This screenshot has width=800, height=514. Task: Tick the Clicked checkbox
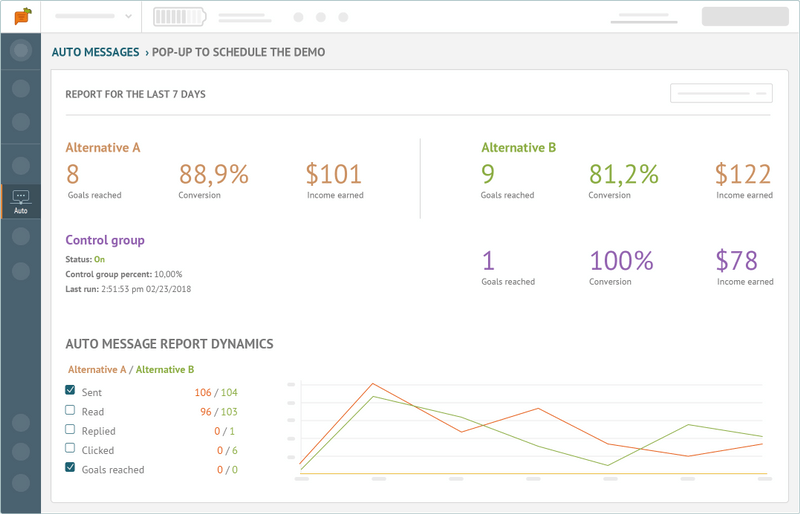(x=70, y=449)
